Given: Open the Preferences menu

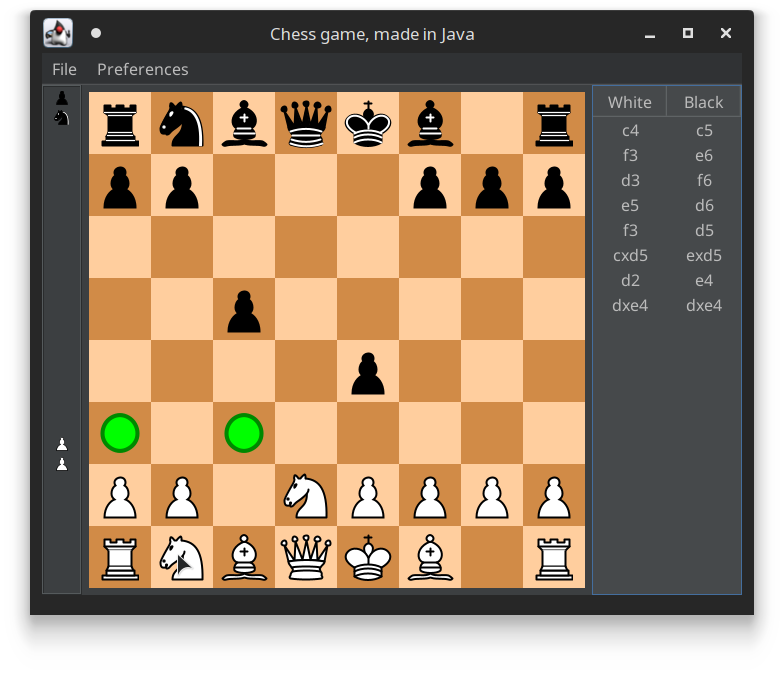Looking at the screenshot, I should tap(142, 69).
